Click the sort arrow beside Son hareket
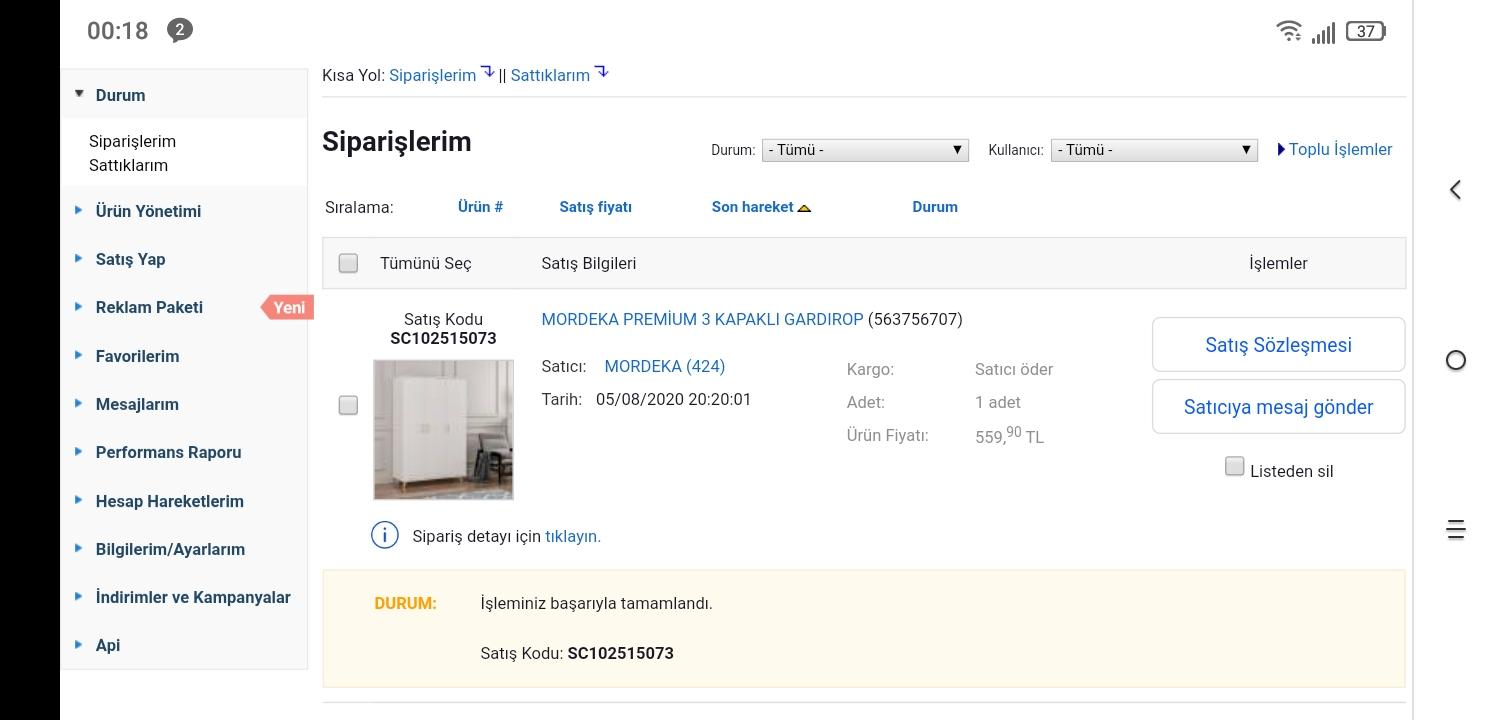Viewport: 1500px width, 720px height. pyautogui.click(x=804, y=208)
